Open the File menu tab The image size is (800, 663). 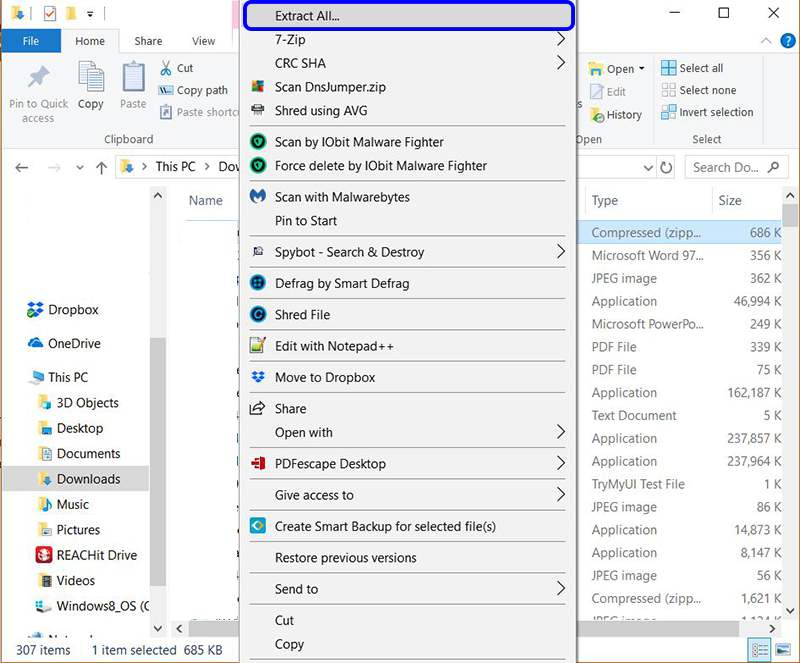coord(30,41)
